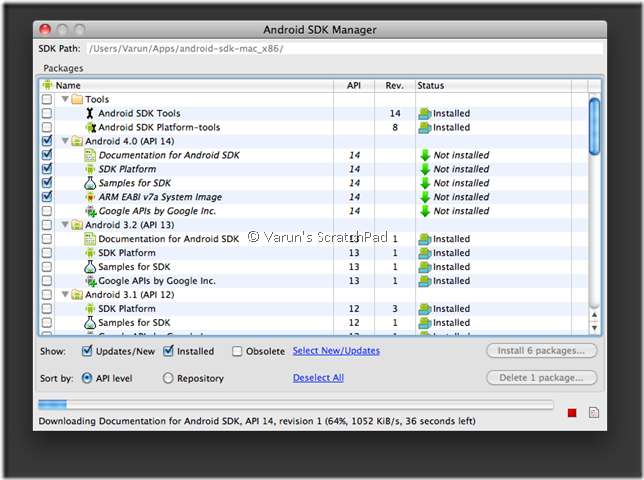This screenshot has width=644, height=480.
Task: Collapse the Android 3.2 (API 13) group
Action: pos(65,225)
